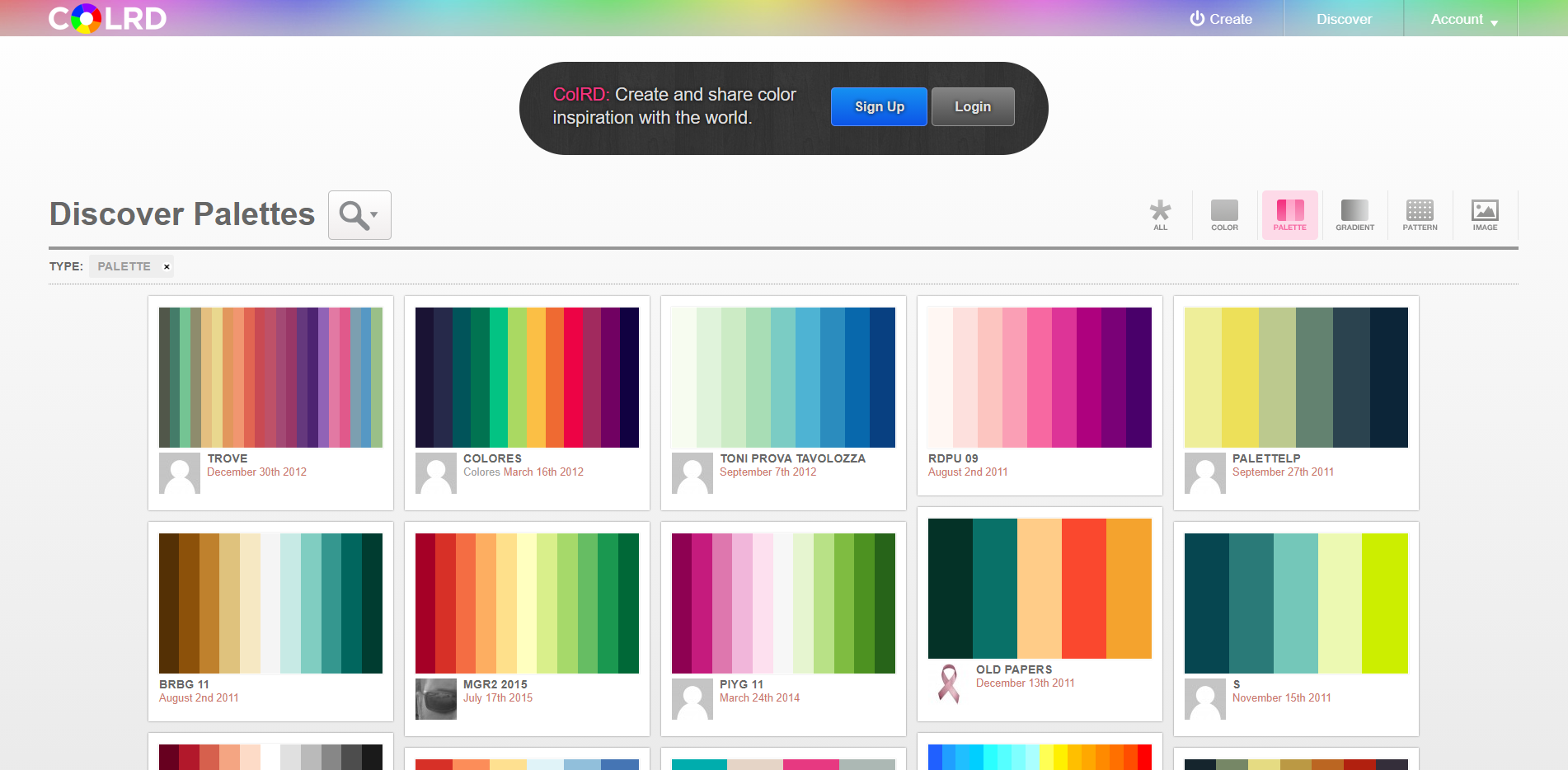Click the pink ribbon avatar on Old Papers
Image resolution: width=1568 pixels, height=770 pixels.
949,683
